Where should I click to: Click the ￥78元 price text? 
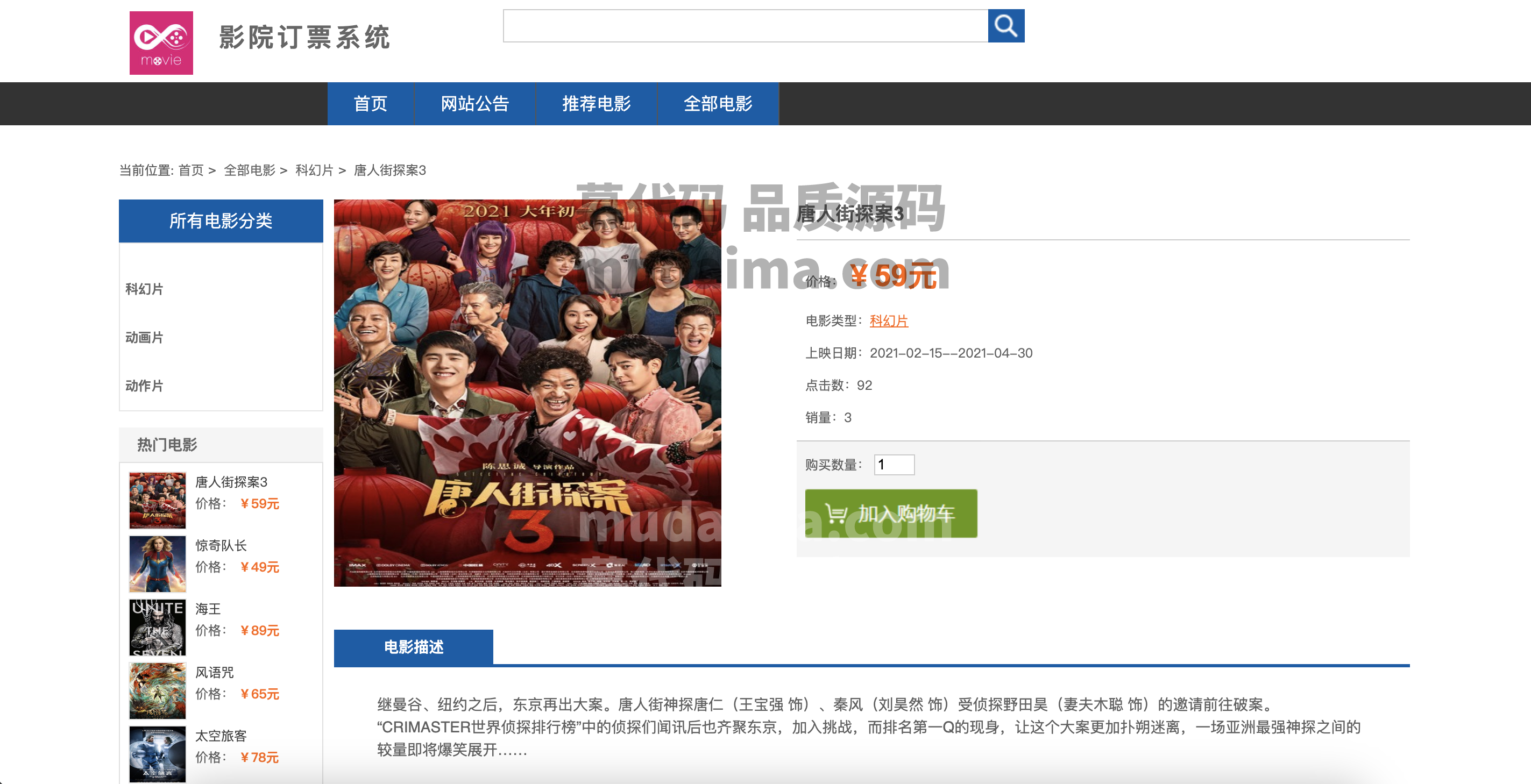tap(259, 757)
